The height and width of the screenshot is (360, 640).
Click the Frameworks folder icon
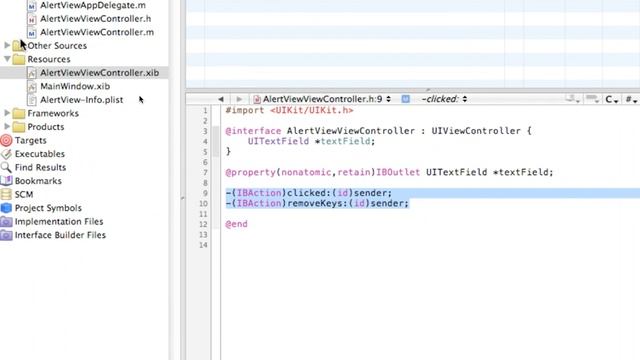pos(19,113)
